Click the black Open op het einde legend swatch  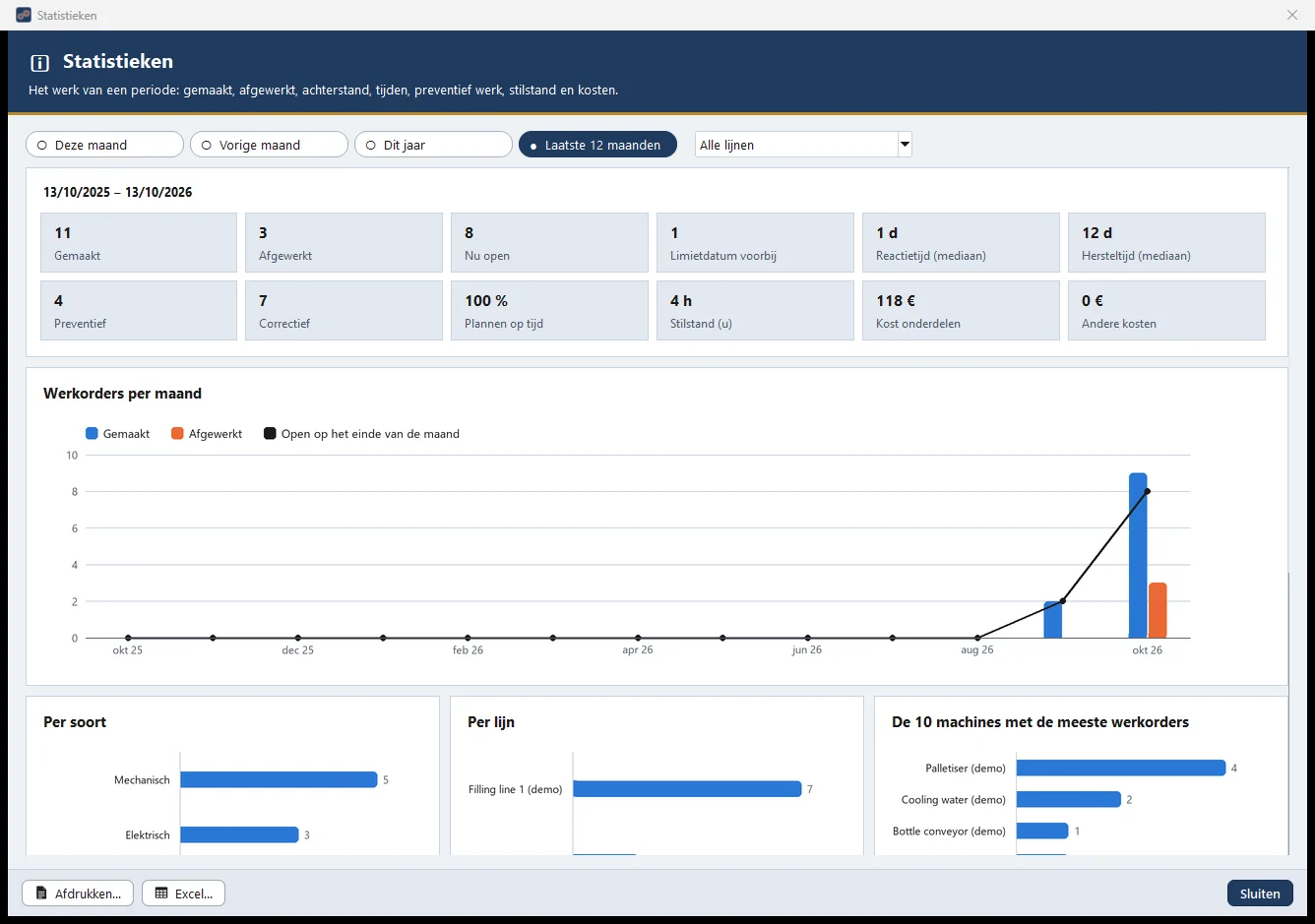tap(270, 434)
